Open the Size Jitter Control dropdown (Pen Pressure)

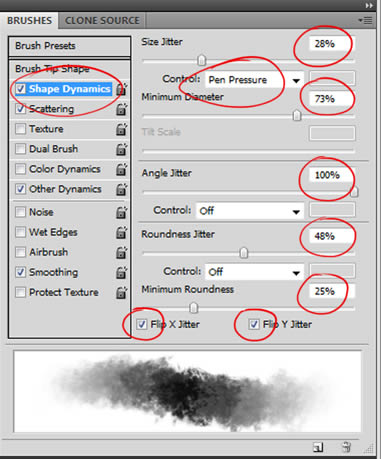click(x=254, y=80)
